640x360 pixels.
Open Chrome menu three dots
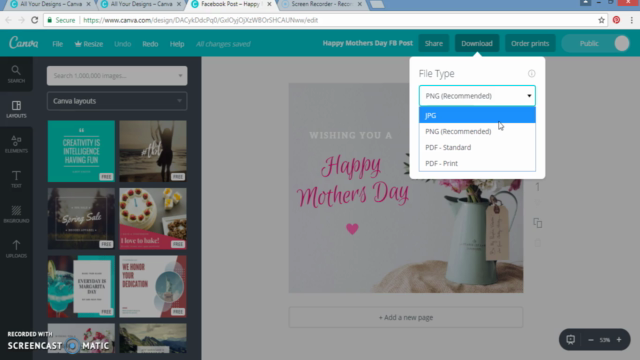[631, 20]
